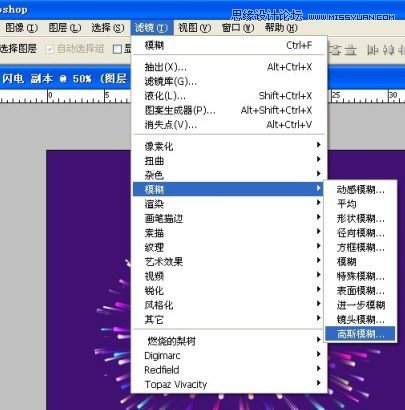Reapply last filter 模糊 Ctrl+F
This screenshot has width=405, height=410.
pos(229,45)
